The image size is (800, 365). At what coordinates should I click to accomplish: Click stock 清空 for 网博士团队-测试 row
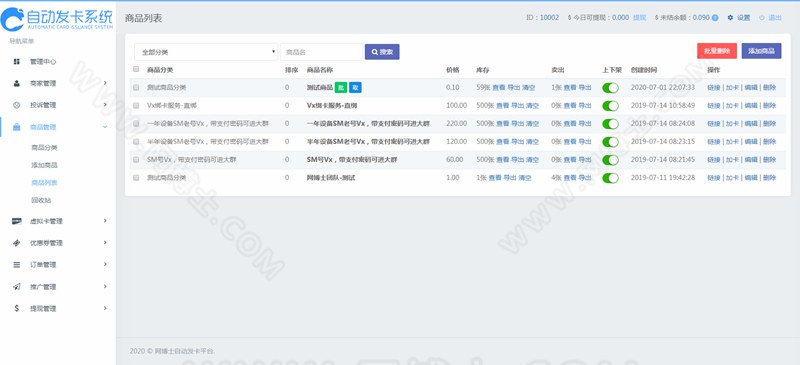pyautogui.click(x=524, y=178)
